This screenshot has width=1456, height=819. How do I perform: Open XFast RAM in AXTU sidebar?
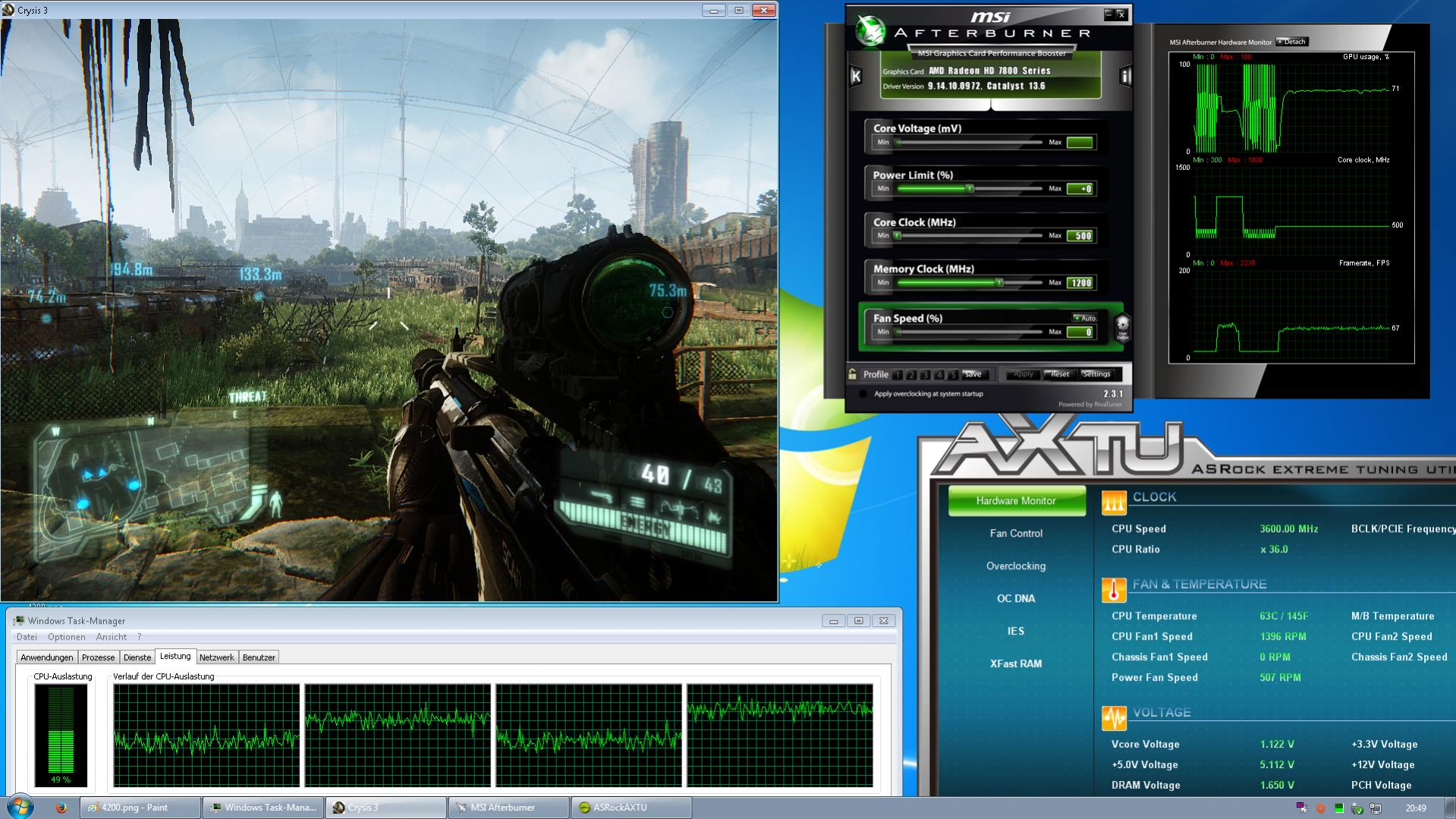(1016, 664)
